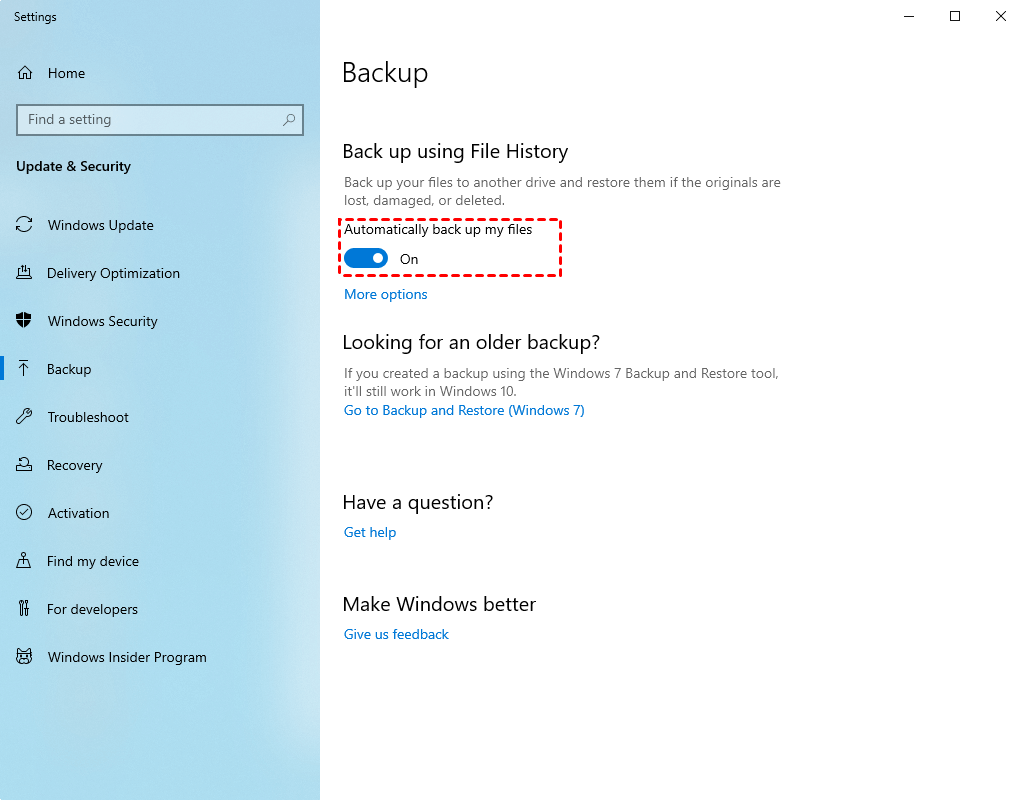Go to Backup and Restore (Windows 7)
The height and width of the screenshot is (800, 1024).
(464, 410)
